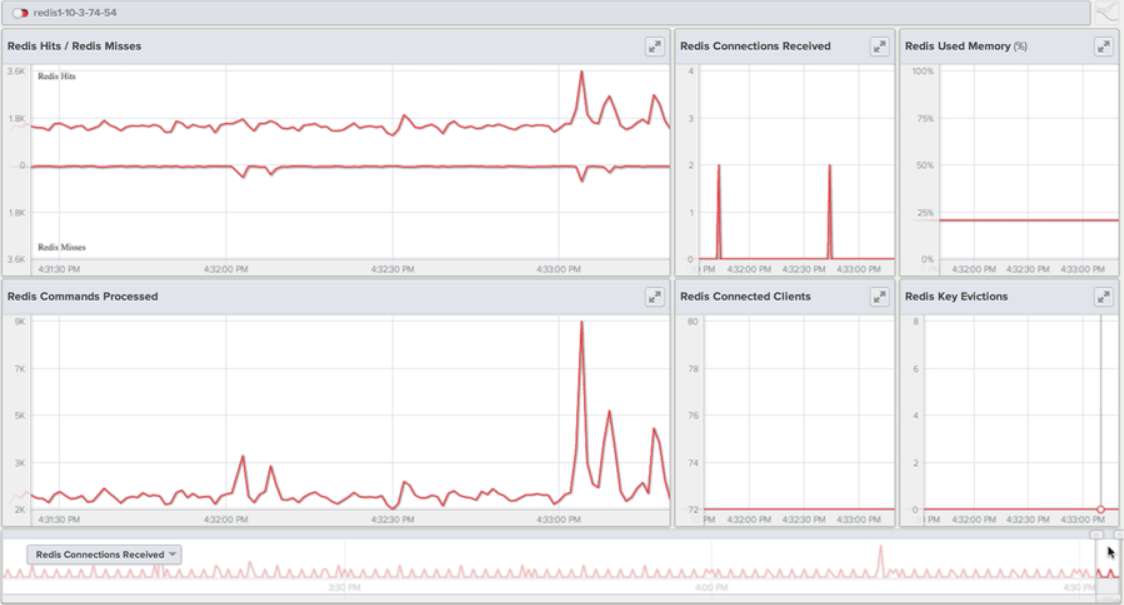Expand the Redis Connections Received chart
Viewport: 1124px width, 605px height.
click(880, 47)
